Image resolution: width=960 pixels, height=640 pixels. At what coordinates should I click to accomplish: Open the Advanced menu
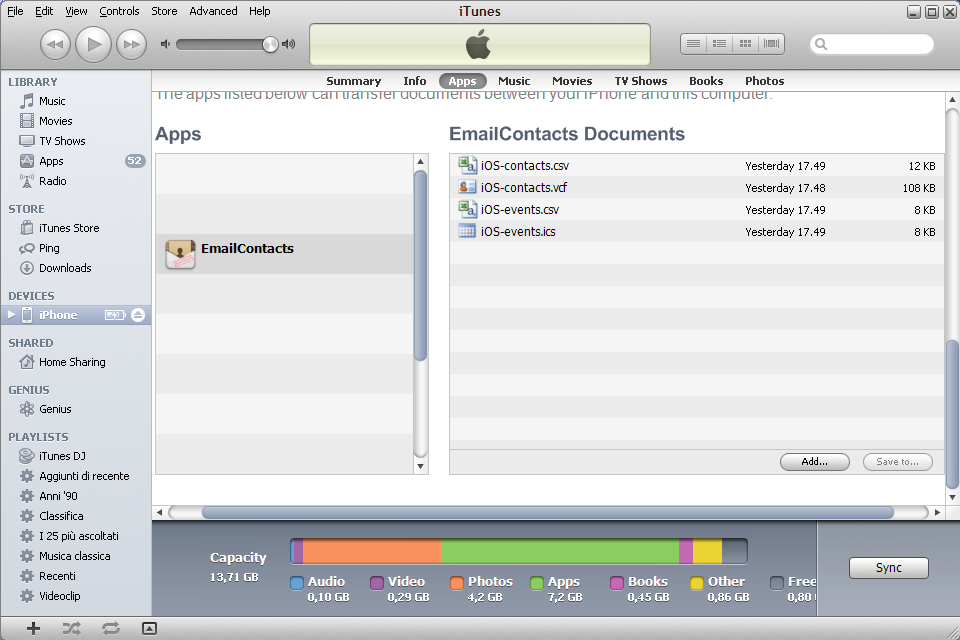pyautogui.click(x=213, y=11)
